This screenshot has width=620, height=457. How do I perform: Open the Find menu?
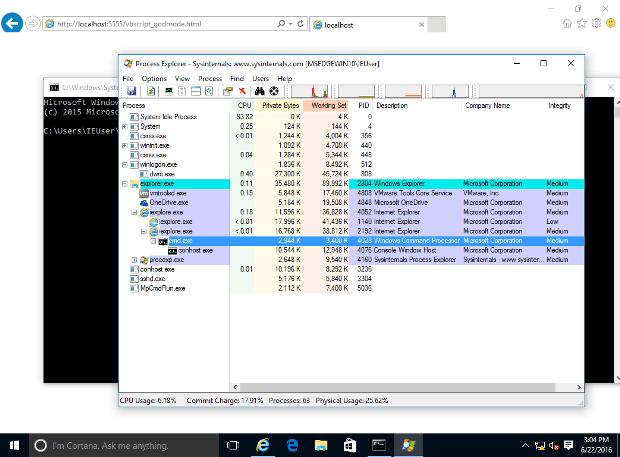[237, 78]
